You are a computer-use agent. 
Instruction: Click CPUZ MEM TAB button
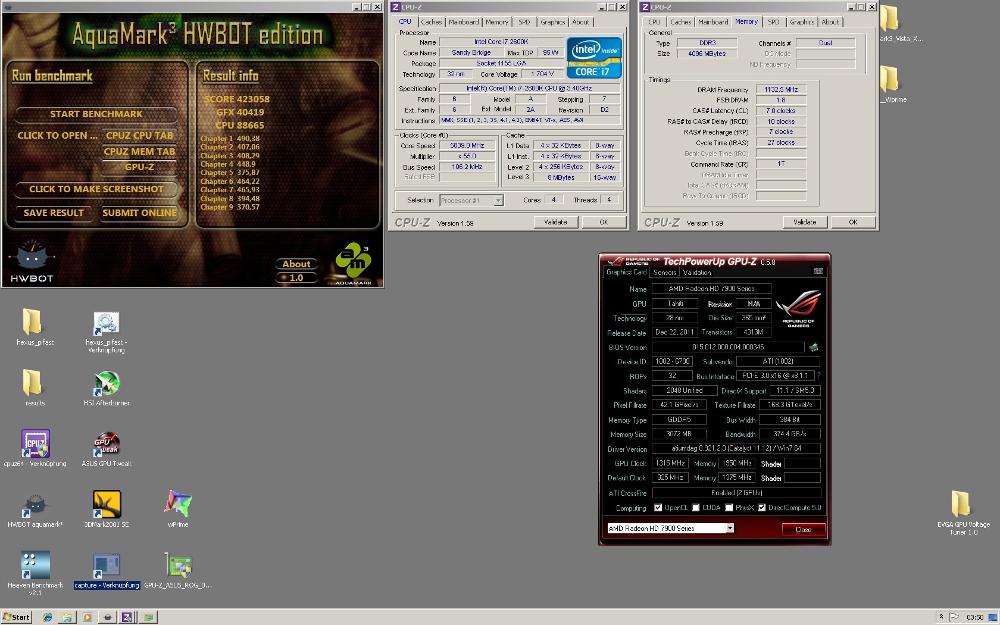click(139, 151)
